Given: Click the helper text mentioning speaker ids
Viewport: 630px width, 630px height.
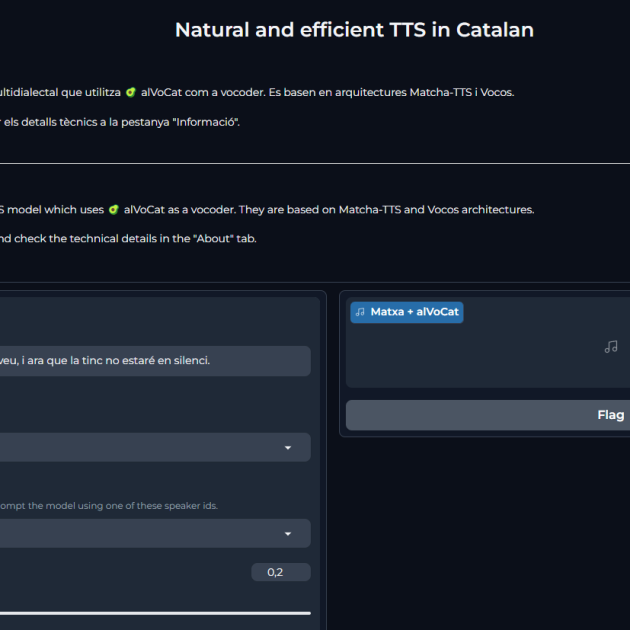Looking at the screenshot, I should [109, 506].
